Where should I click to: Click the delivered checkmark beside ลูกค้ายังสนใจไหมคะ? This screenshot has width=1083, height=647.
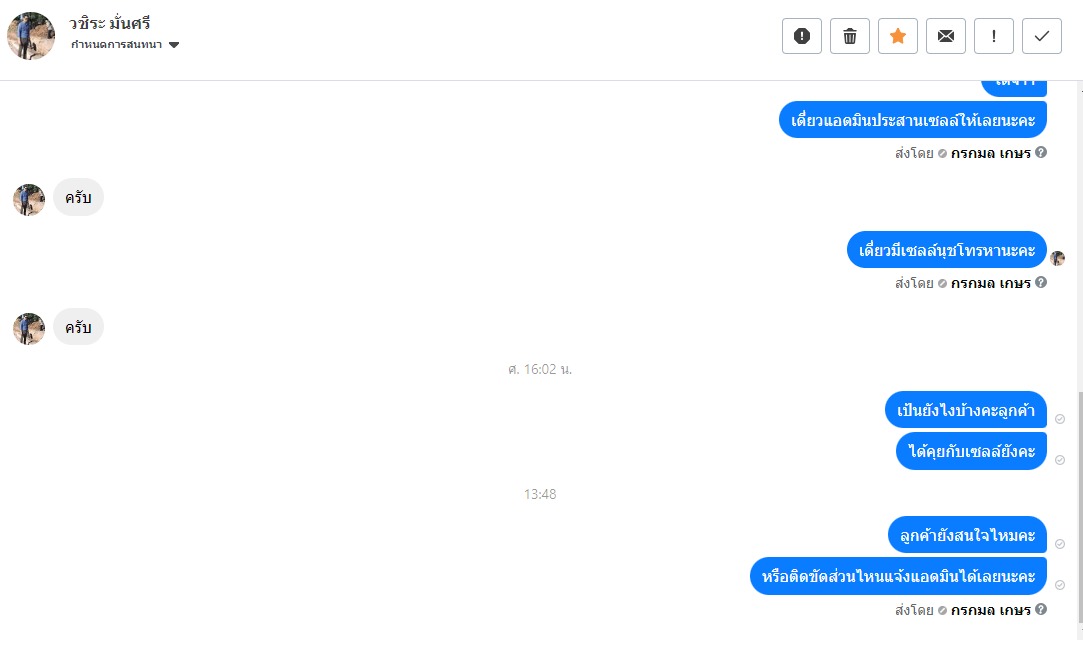click(1060, 544)
